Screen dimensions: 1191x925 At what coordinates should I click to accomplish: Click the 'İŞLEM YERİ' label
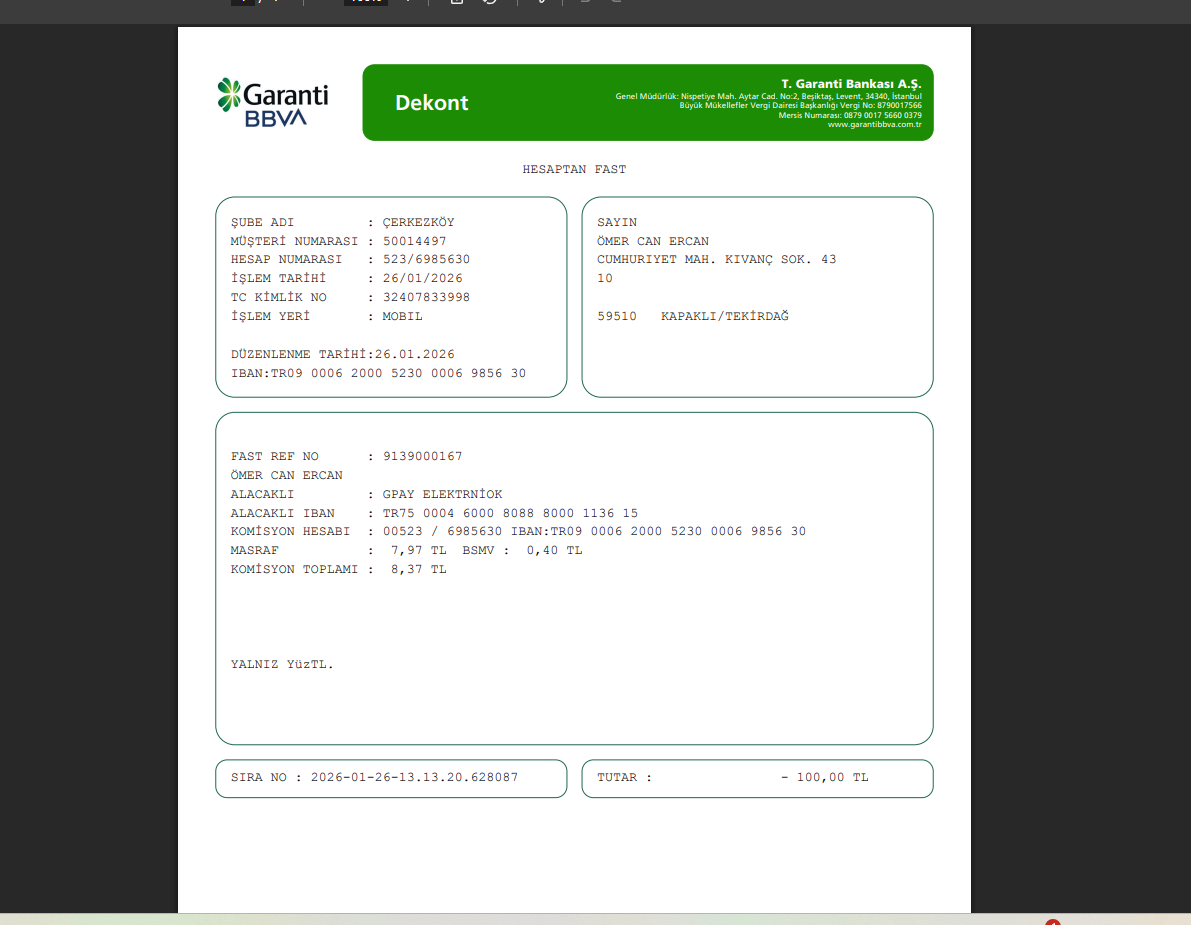click(x=270, y=317)
